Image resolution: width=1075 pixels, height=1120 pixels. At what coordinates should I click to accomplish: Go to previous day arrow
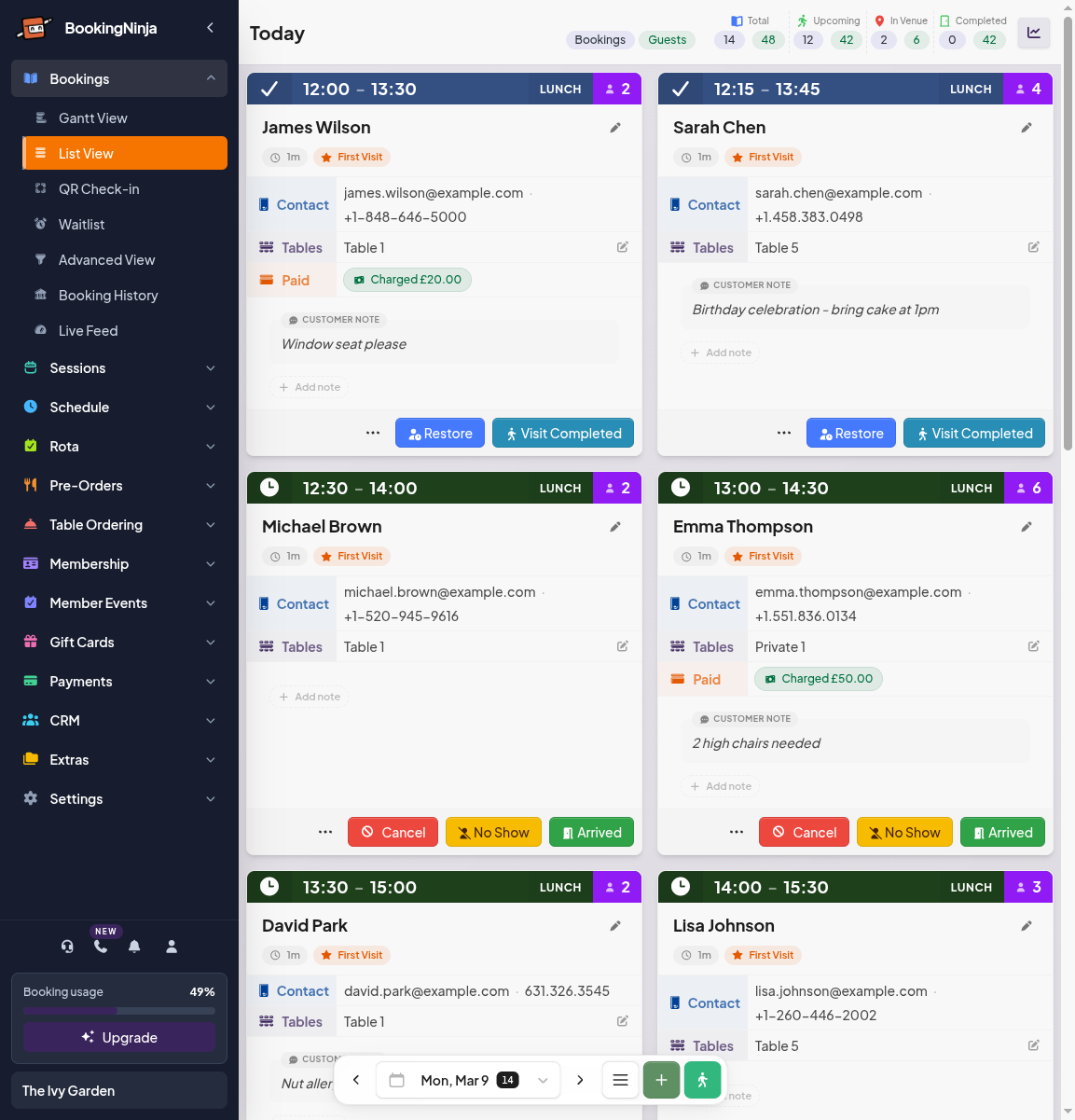(x=356, y=1080)
